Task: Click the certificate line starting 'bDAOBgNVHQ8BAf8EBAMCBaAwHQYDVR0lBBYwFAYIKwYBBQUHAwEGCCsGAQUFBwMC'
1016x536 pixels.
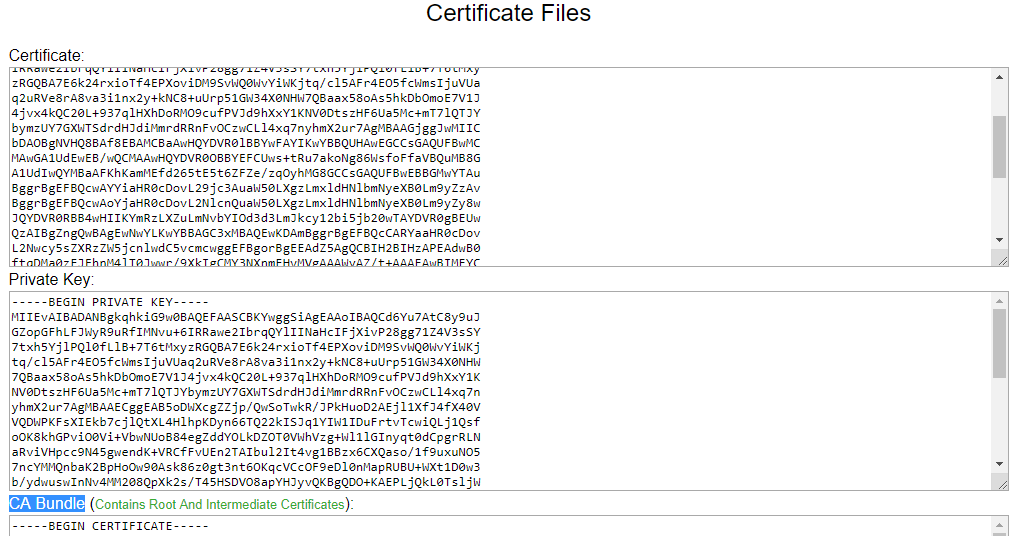Action: click(x=246, y=143)
